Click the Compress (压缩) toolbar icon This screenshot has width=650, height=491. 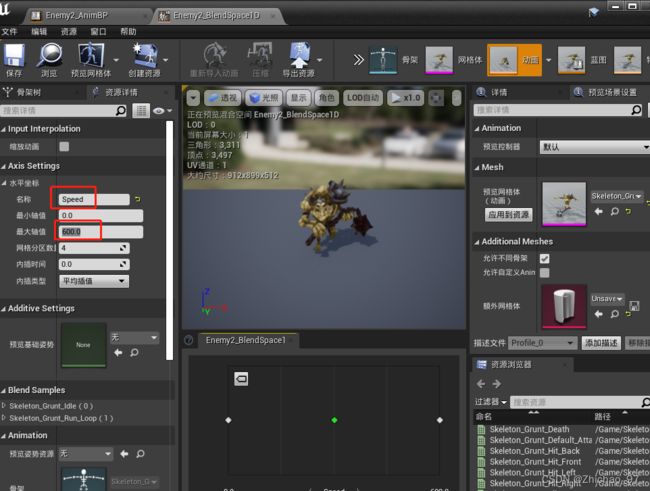click(259, 56)
